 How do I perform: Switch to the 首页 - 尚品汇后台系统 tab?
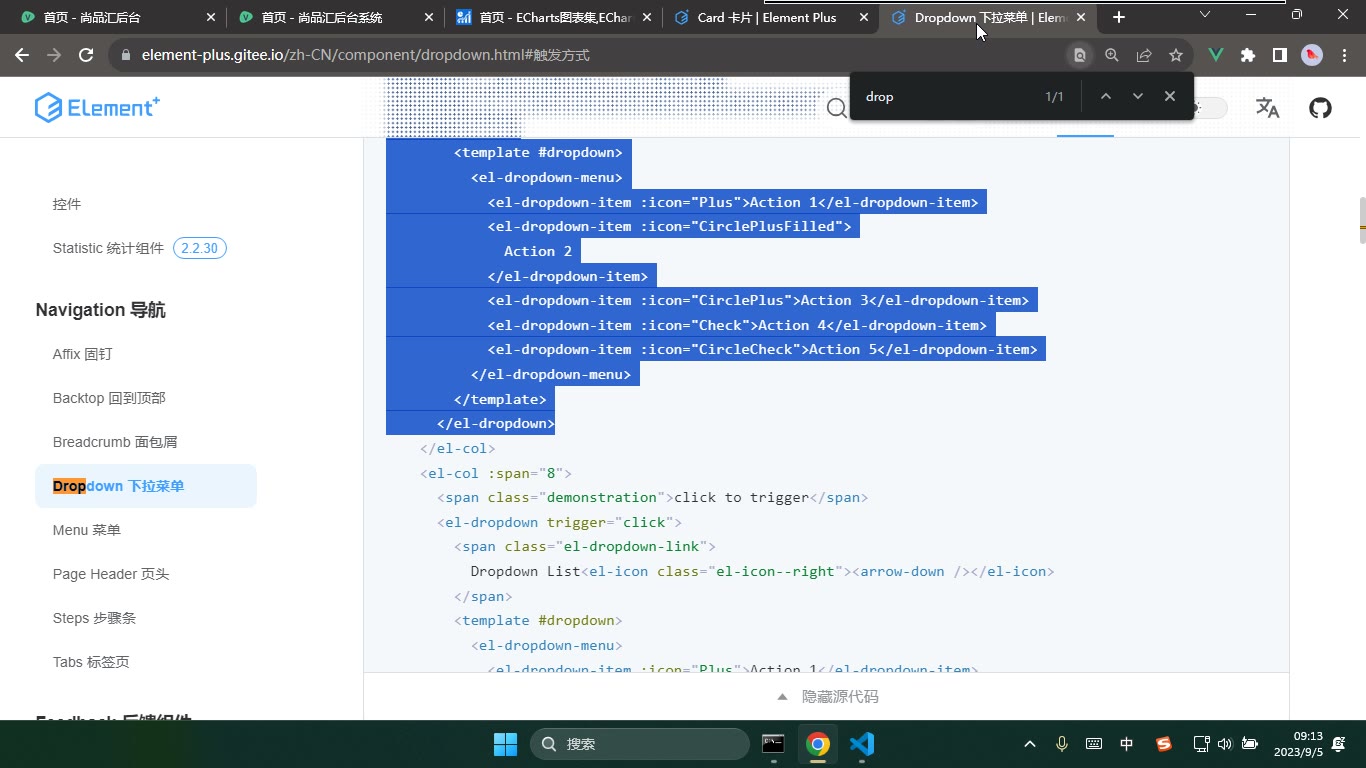pos(335,17)
